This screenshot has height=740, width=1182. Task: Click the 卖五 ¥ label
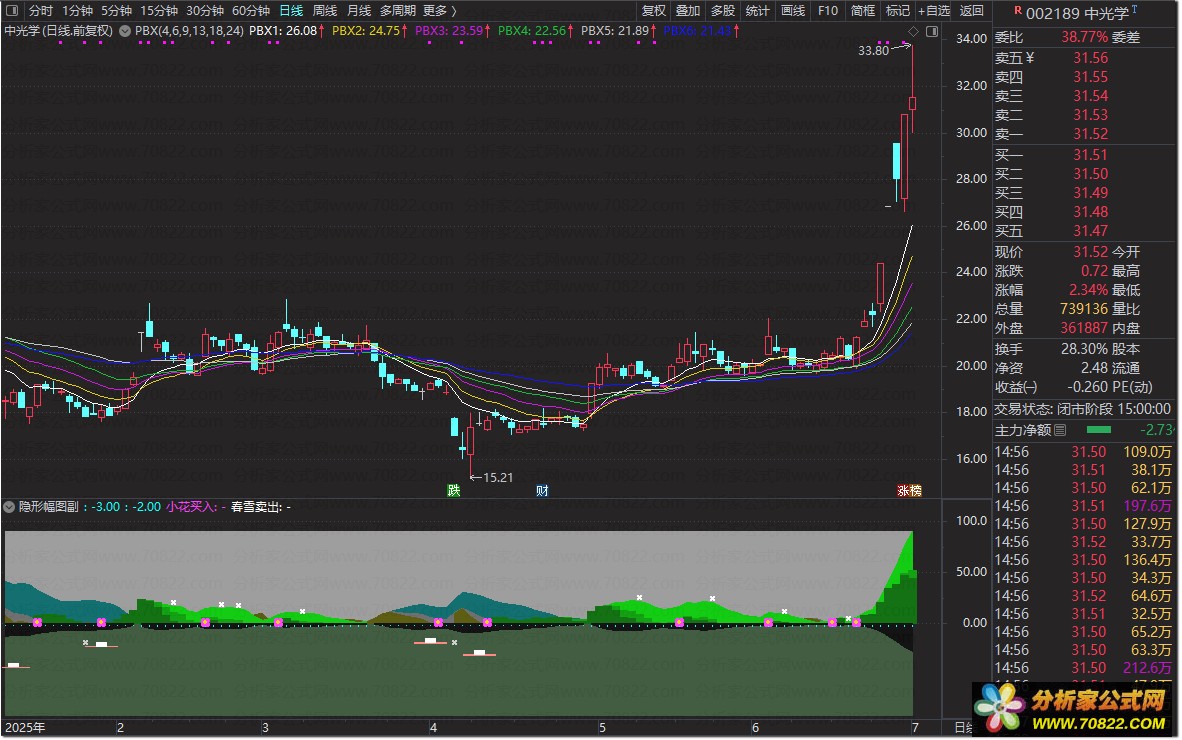point(1014,58)
